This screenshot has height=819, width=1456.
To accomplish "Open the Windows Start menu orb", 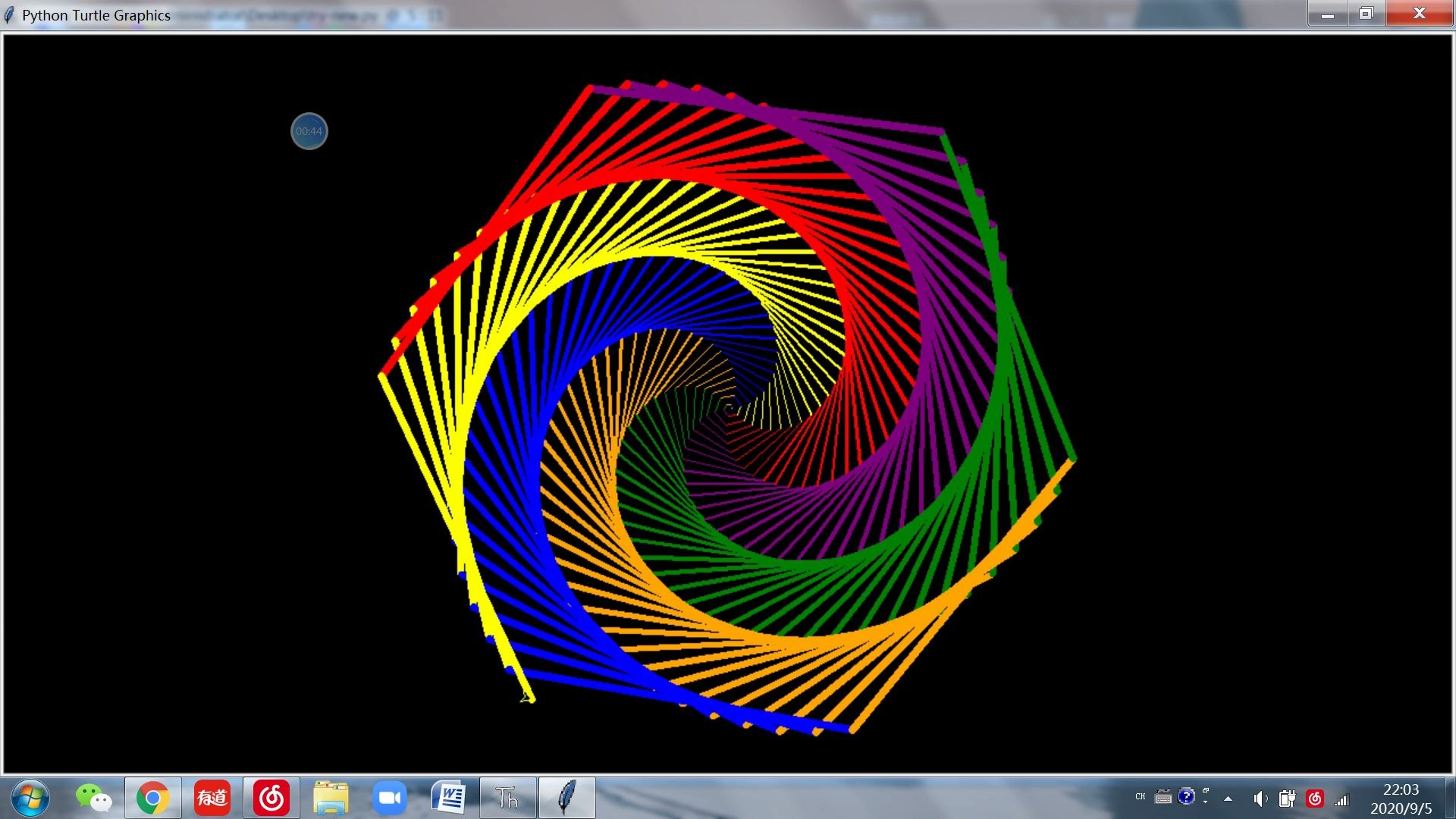I will click(x=30, y=798).
